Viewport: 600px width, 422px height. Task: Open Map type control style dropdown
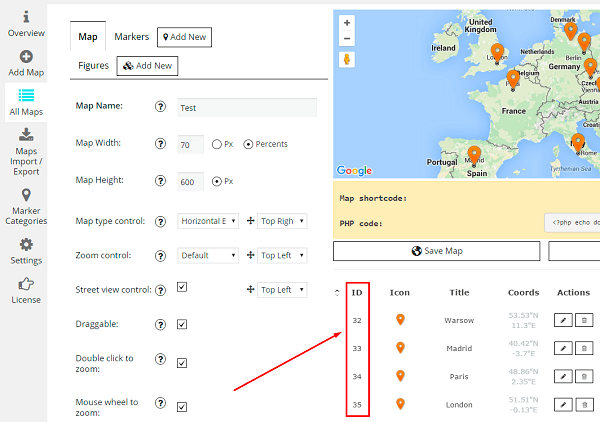tap(208, 221)
